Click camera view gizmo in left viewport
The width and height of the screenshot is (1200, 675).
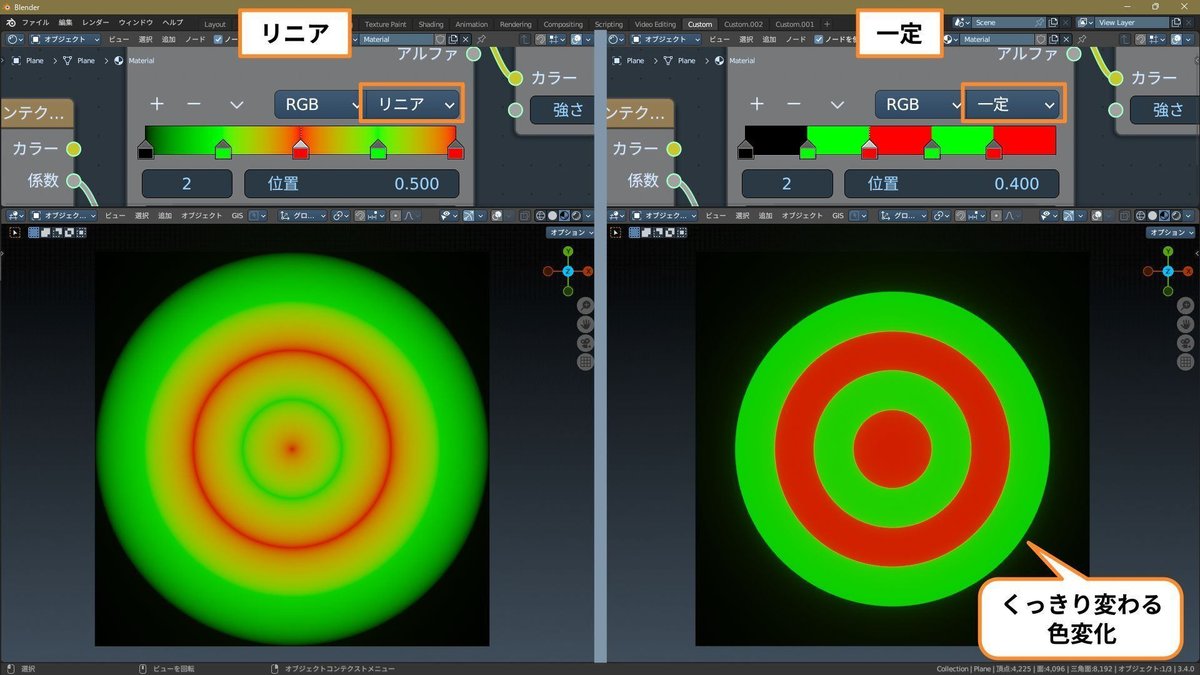pos(585,344)
